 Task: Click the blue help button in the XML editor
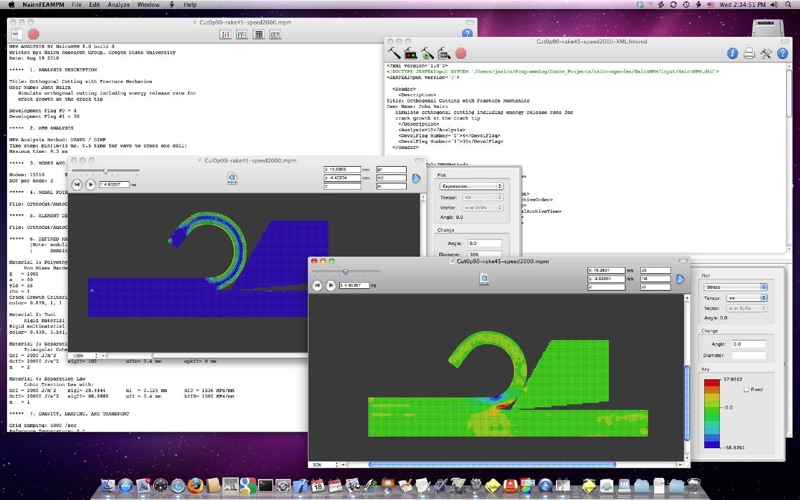point(782,54)
